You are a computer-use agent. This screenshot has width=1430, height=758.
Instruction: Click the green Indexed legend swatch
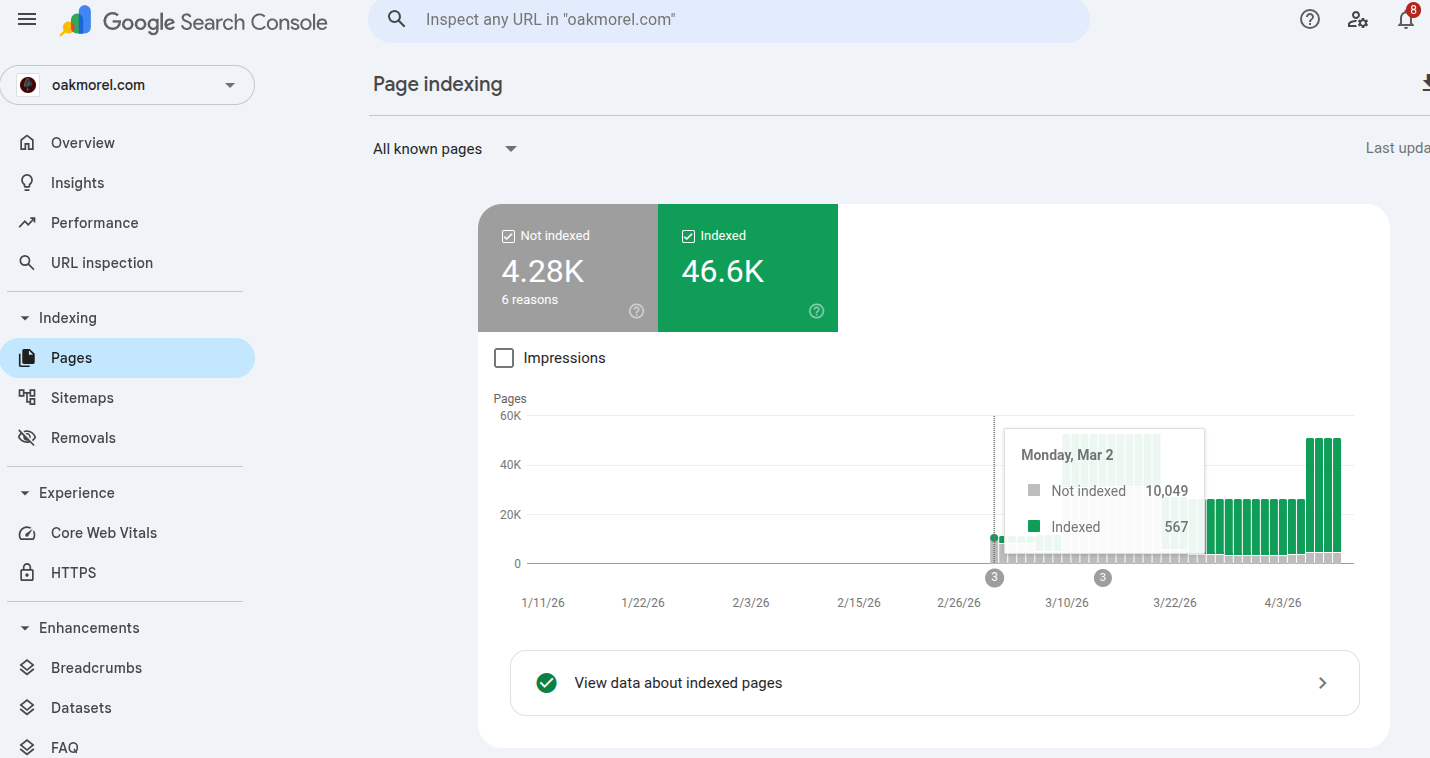(1034, 526)
